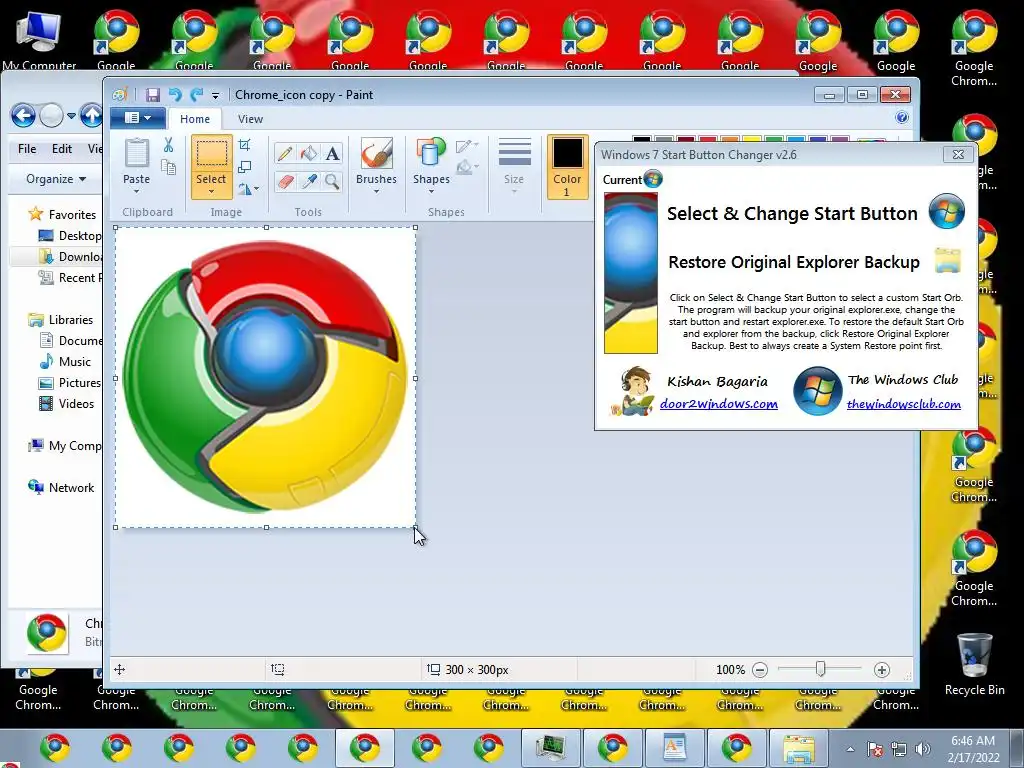Viewport: 1024px width, 768px height.
Task: Select the Eraser tool
Action: coord(285,181)
